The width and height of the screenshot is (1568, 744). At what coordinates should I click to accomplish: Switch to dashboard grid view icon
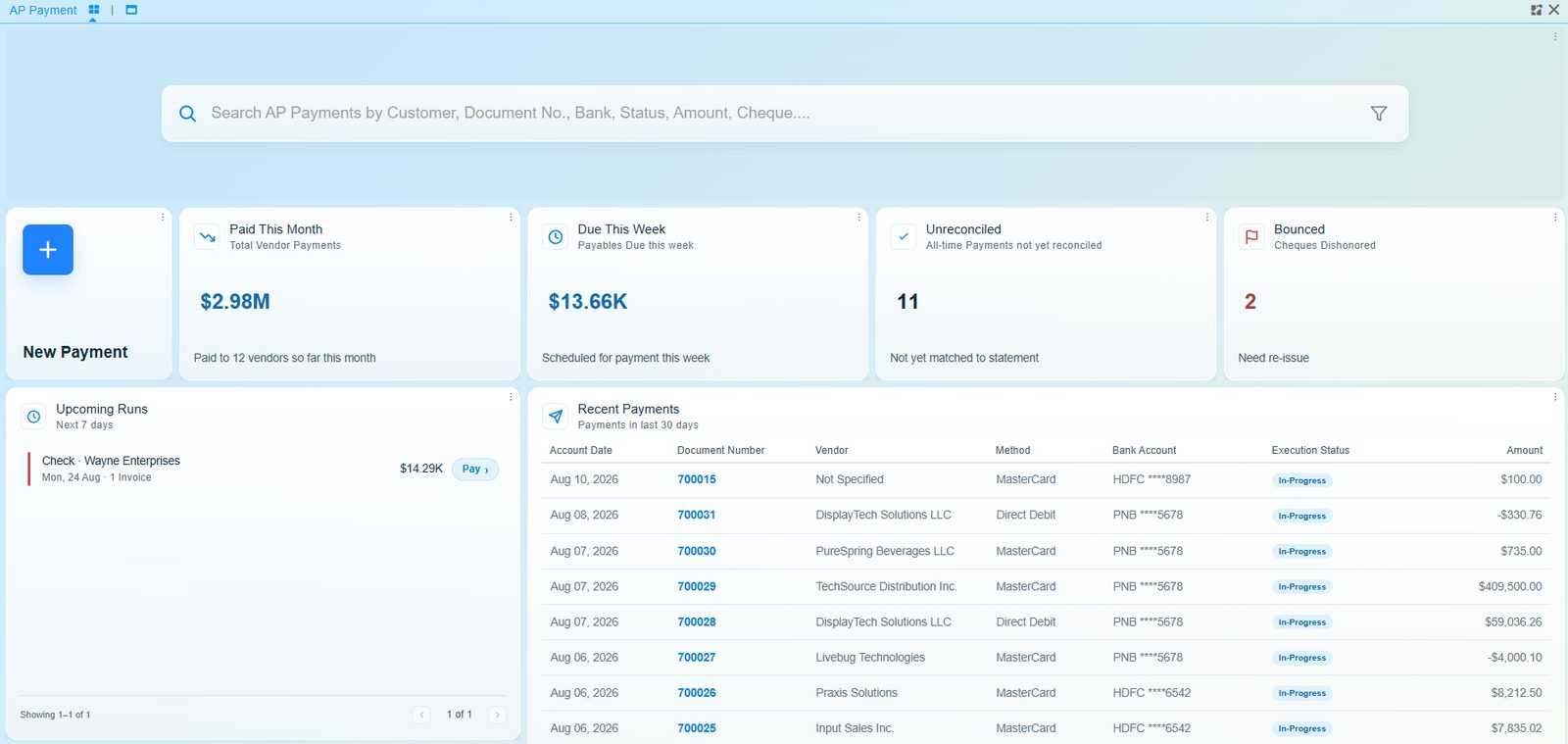[x=94, y=10]
